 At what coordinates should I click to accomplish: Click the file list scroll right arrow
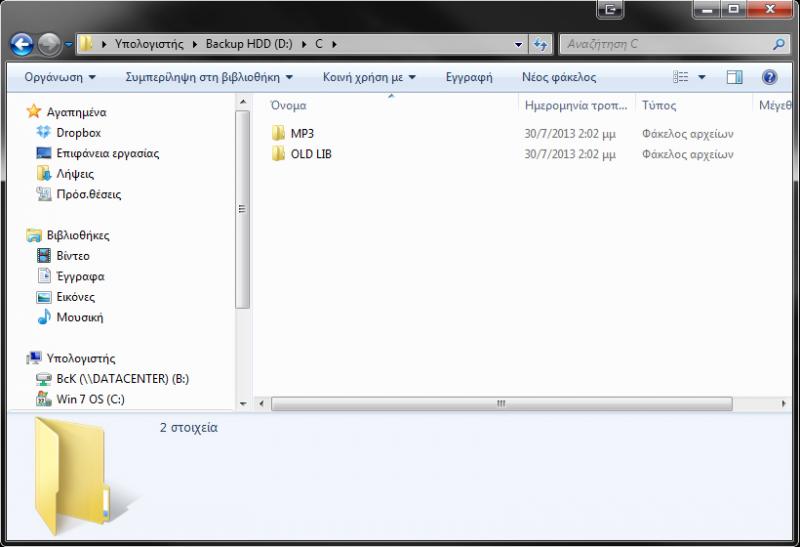coord(784,404)
